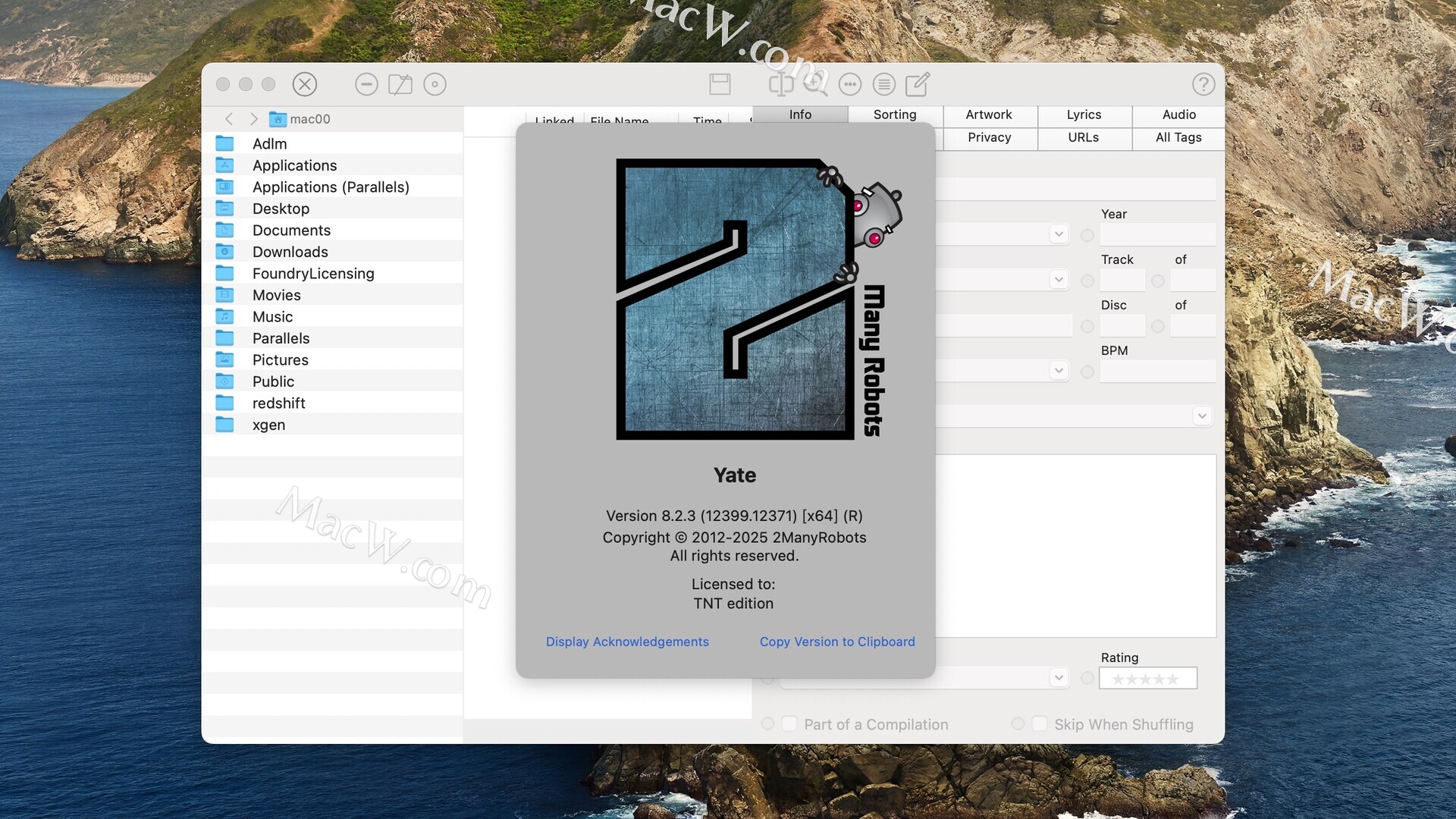Click the Year input field

coord(1158,235)
